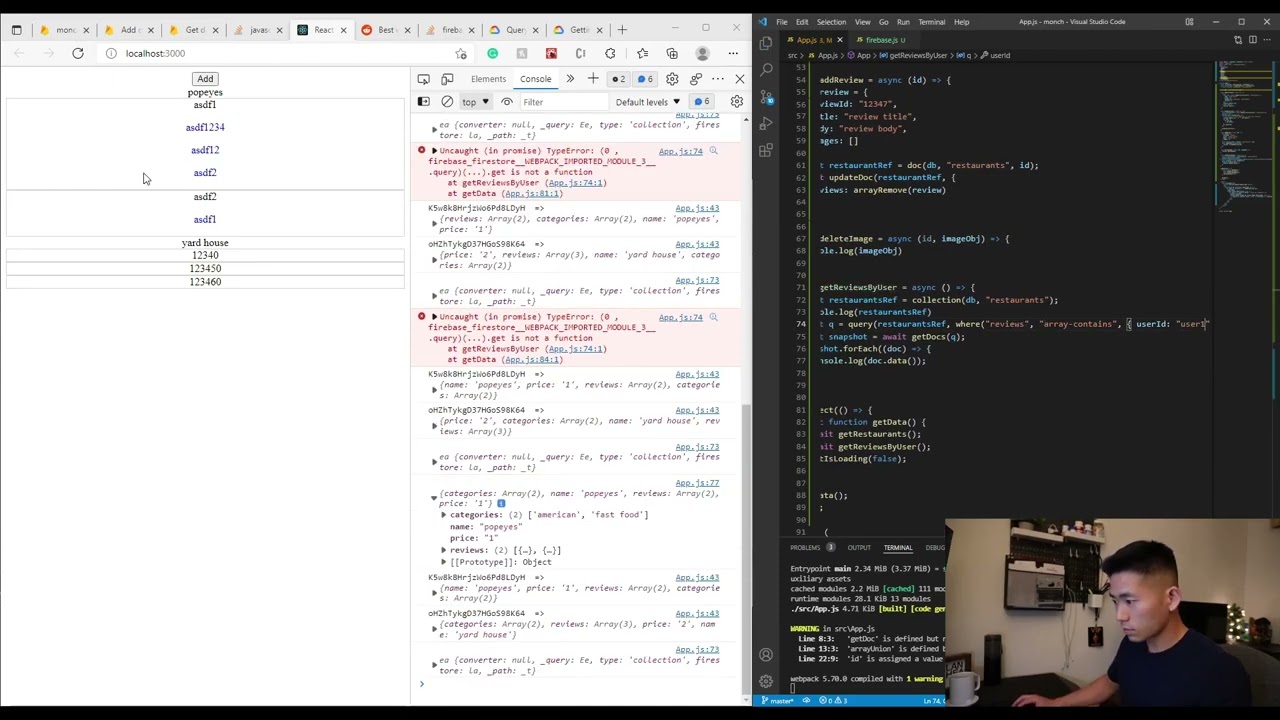The image size is (1280, 720).
Task: Open errors and warnings count in status bar
Action: tap(832, 701)
